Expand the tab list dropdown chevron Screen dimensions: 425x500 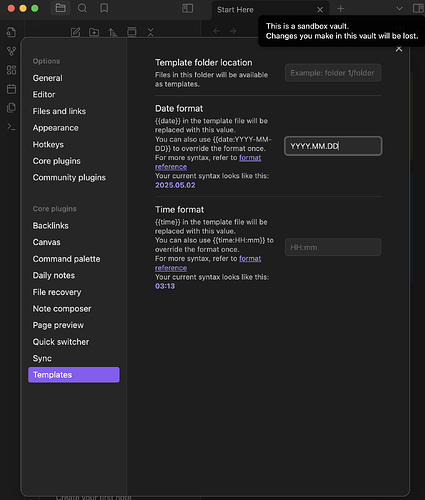(399, 9)
